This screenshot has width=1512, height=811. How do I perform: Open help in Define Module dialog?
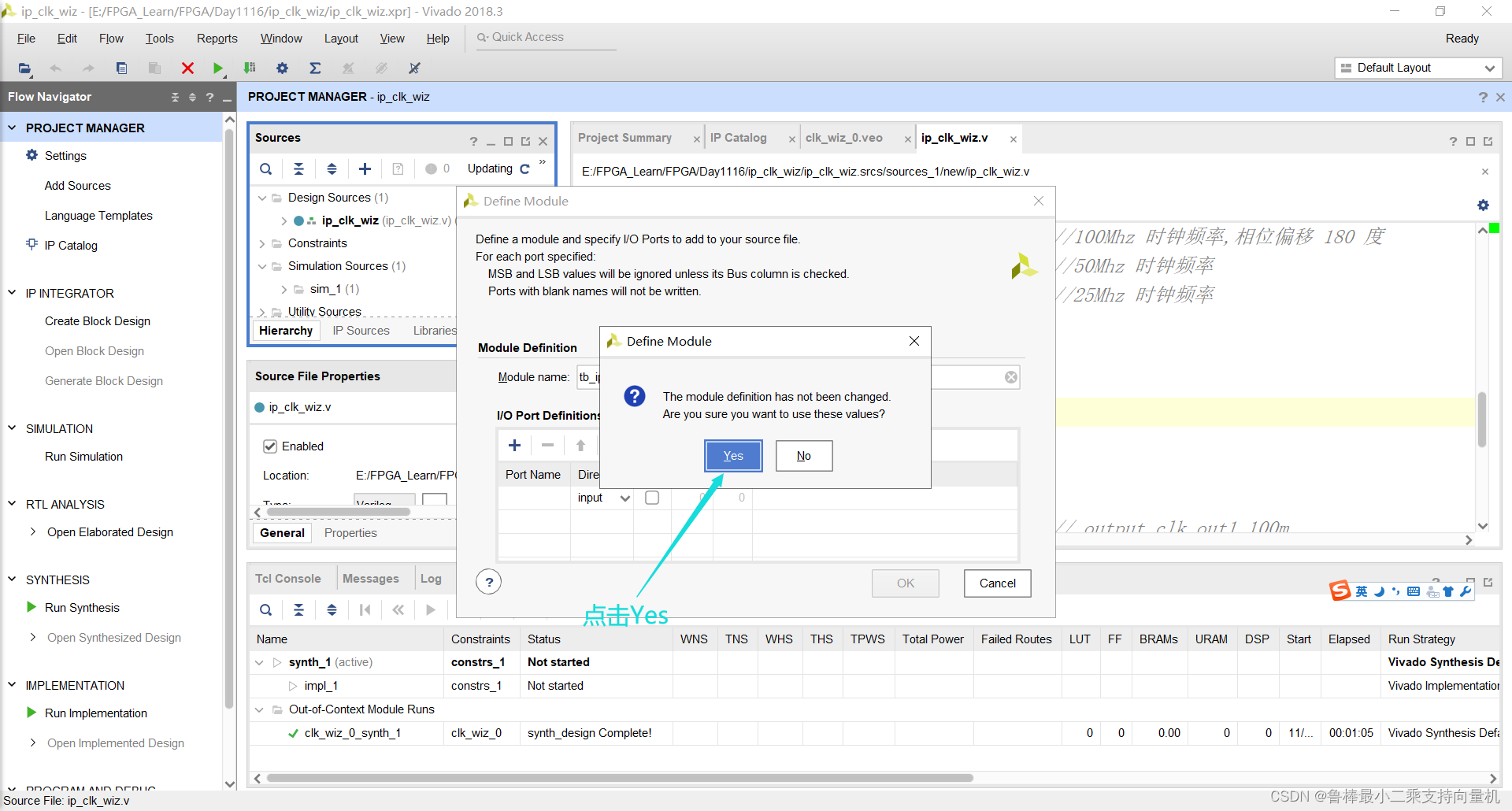pyautogui.click(x=489, y=582)
